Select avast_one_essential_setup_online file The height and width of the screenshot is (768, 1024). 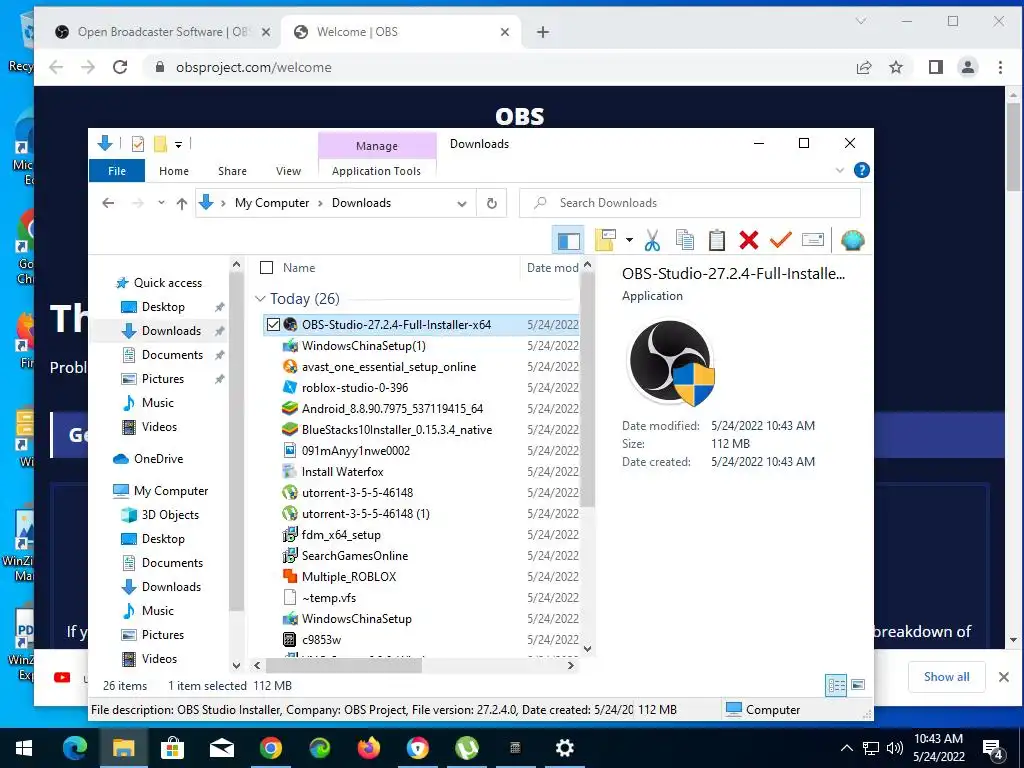point(389,366)
